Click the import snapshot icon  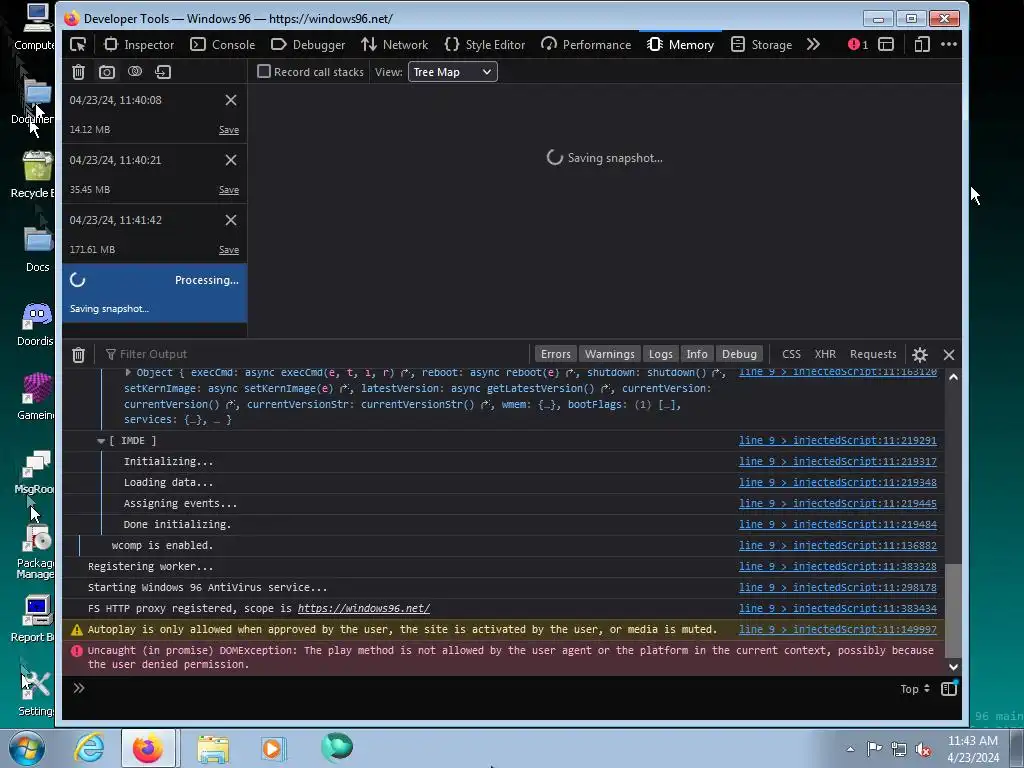tap(163, 72)
